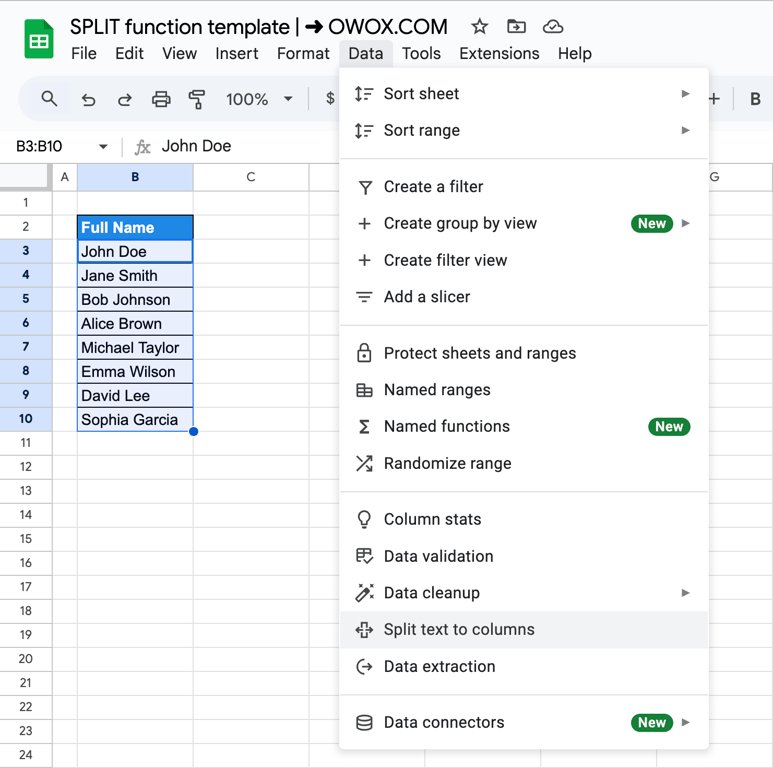
Task: Click the sigma icon for Named functions
Action: click(x=364, y=427)
